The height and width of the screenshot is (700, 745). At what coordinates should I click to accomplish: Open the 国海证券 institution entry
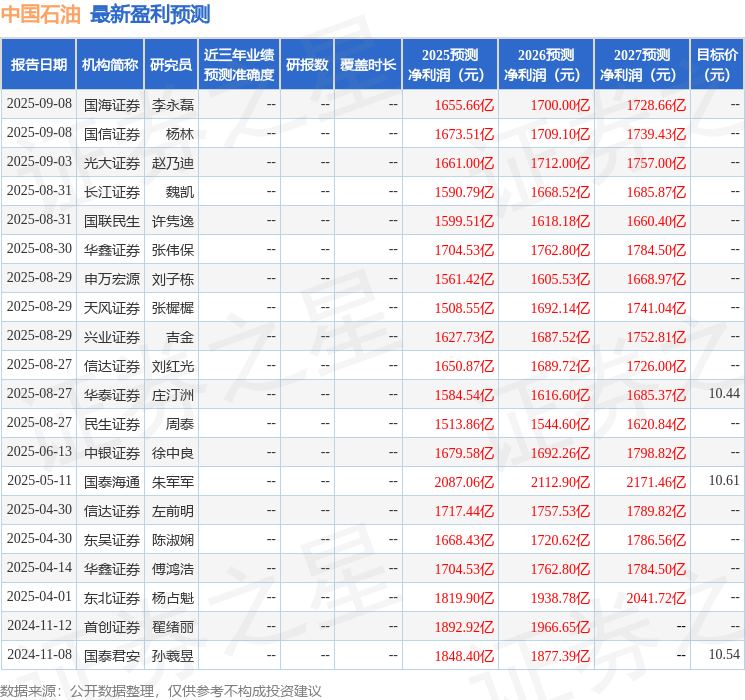(x=110, y=104)
